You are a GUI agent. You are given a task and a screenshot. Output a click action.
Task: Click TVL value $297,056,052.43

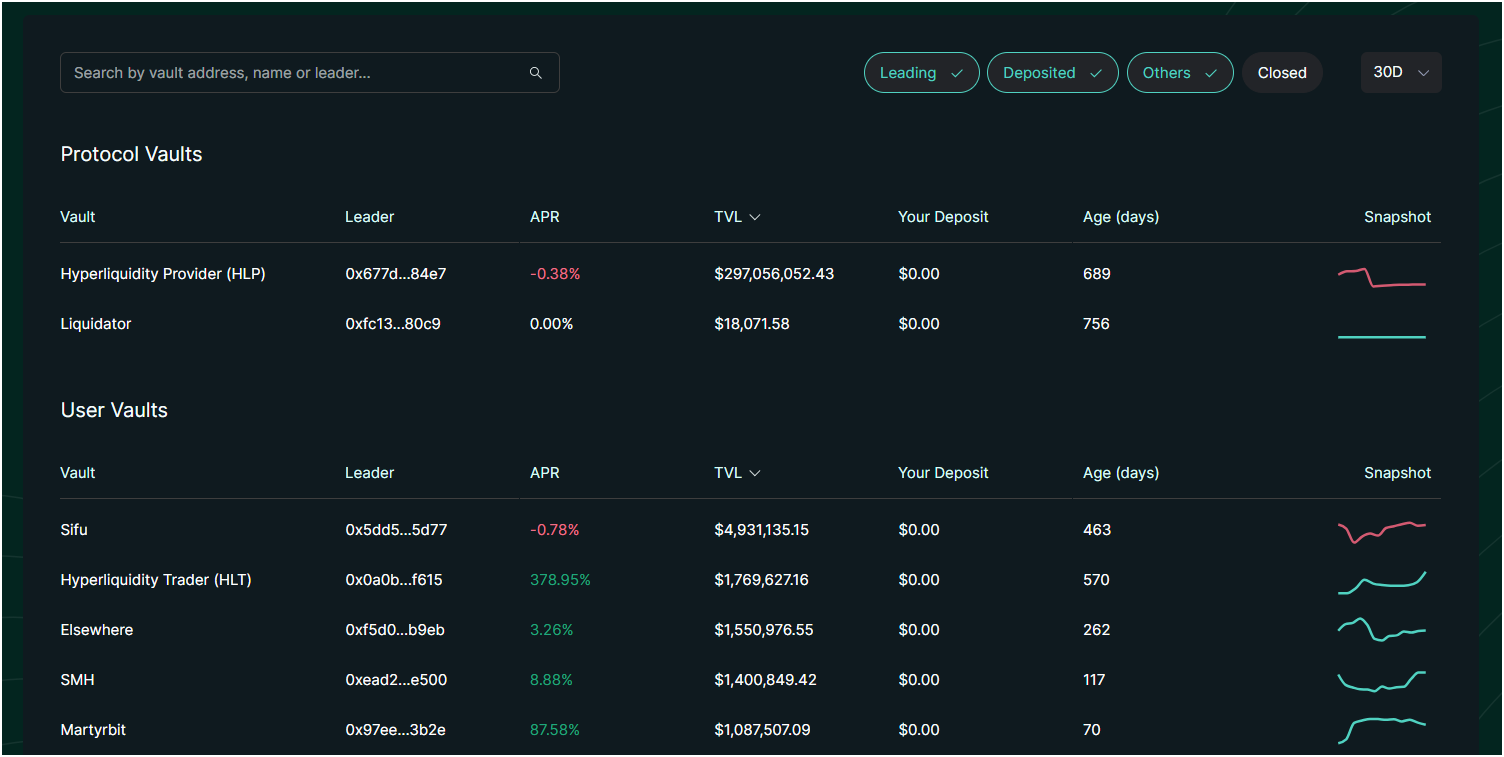coord(774,274)
